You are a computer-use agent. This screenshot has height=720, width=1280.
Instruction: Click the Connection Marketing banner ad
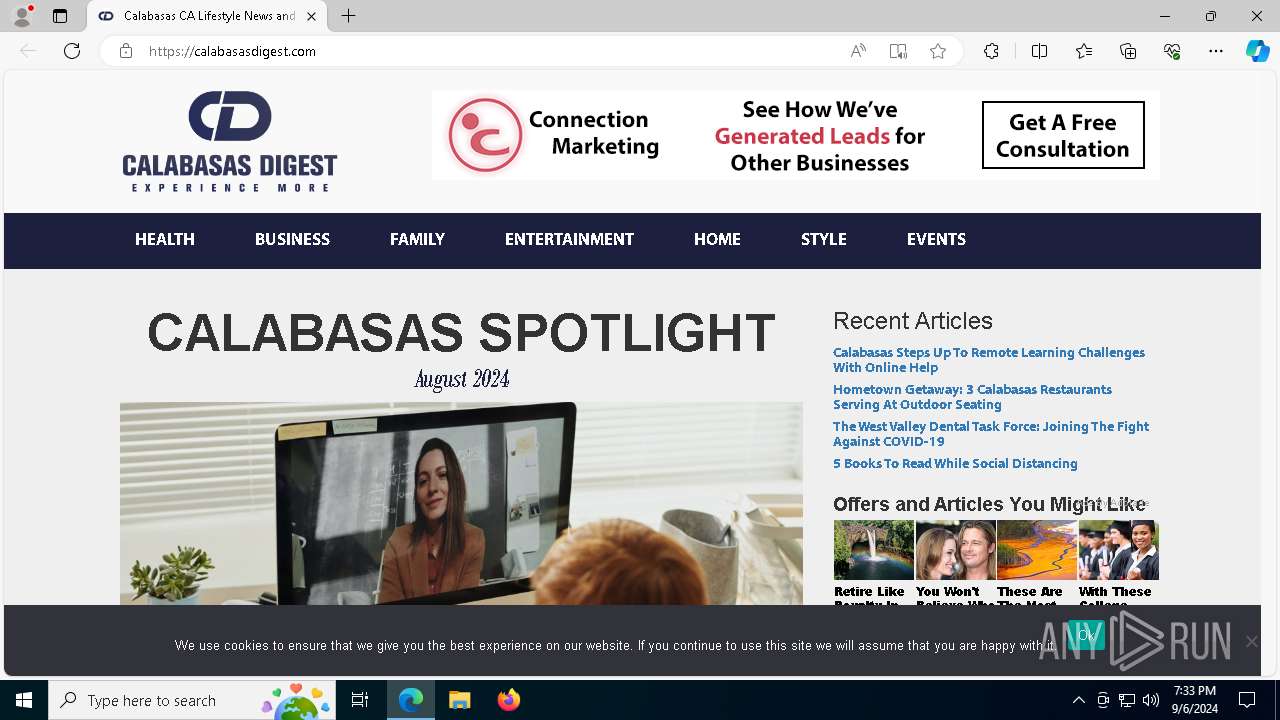[x=795, y=135]
